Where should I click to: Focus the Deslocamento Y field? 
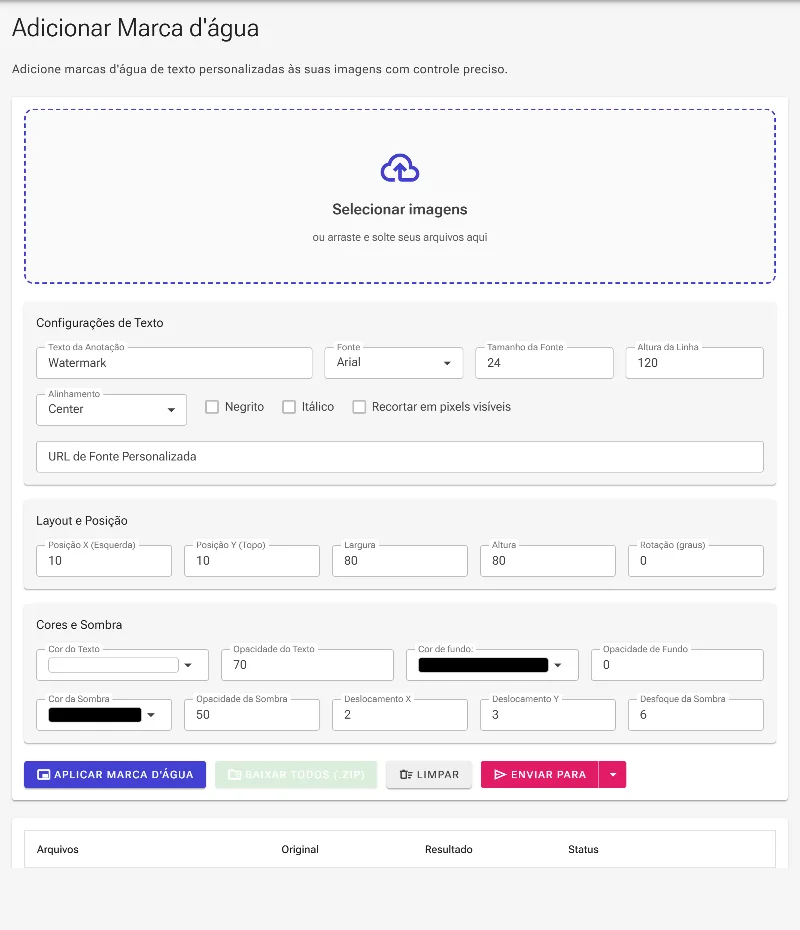pyautogui.click(x=548, y=715)
